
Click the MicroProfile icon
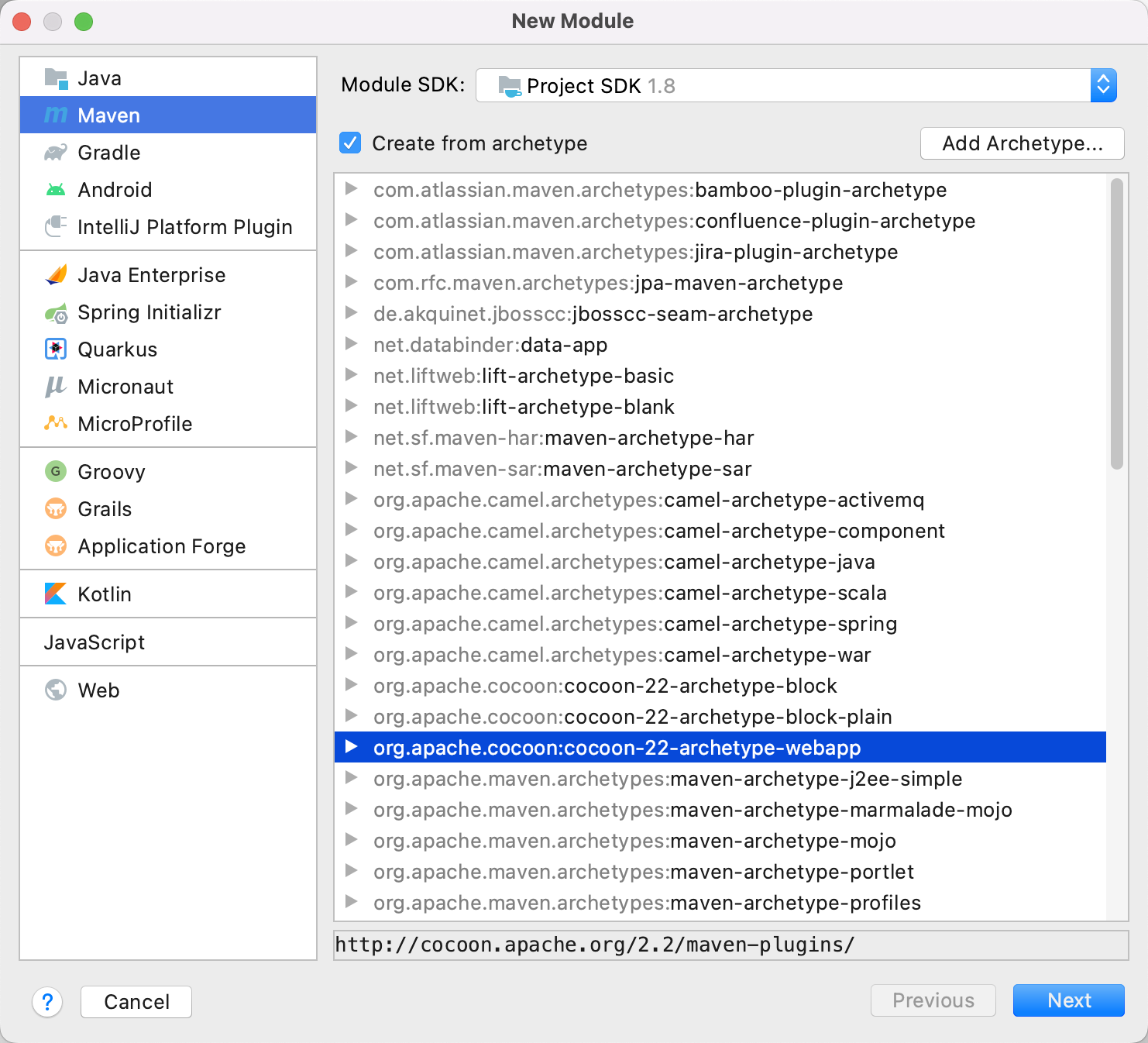(x=56, y=424)
